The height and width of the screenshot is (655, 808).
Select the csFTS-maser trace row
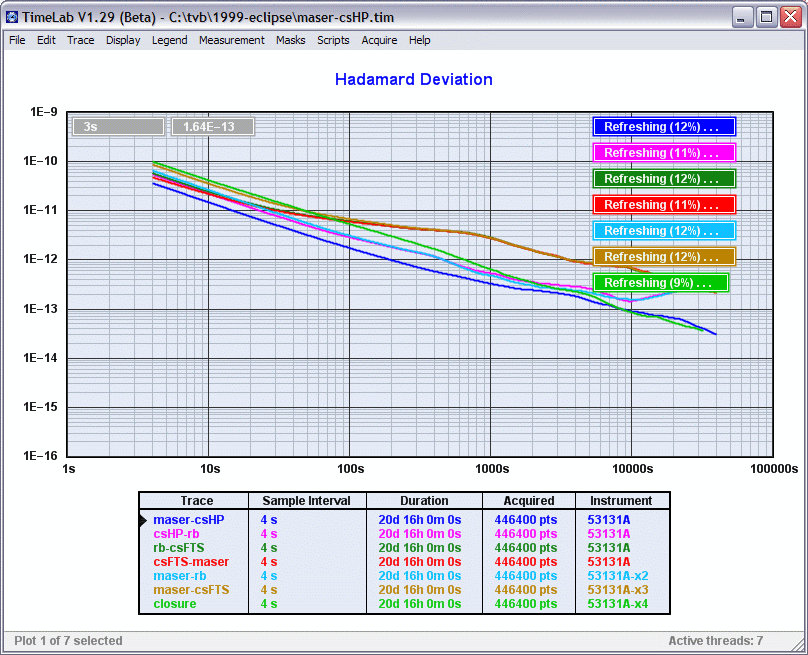[x=404, y=562]
